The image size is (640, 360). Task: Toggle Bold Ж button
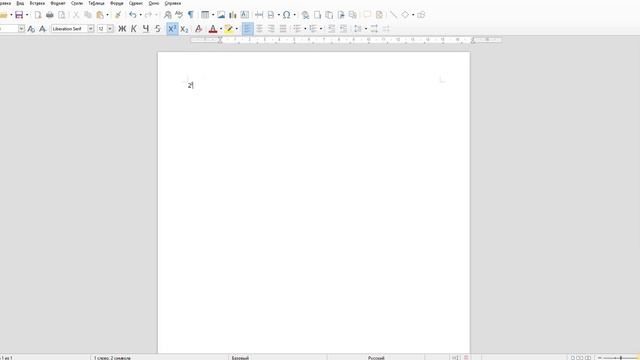[x=122, y=29]
